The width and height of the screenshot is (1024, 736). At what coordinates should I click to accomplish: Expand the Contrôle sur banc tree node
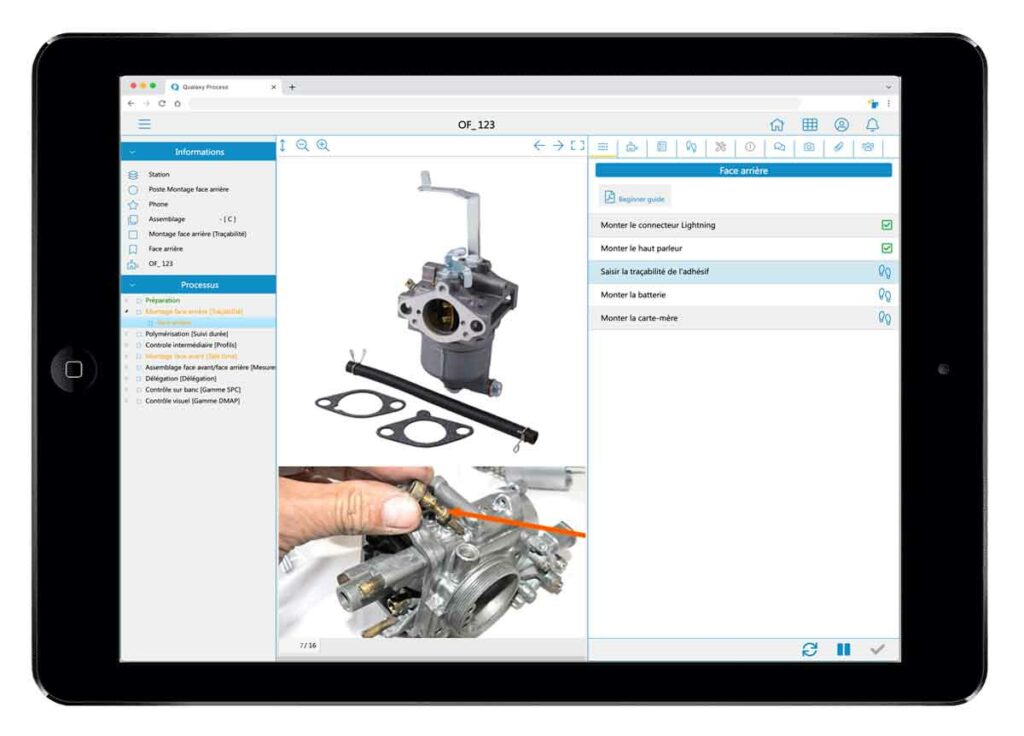pos(127,389)
